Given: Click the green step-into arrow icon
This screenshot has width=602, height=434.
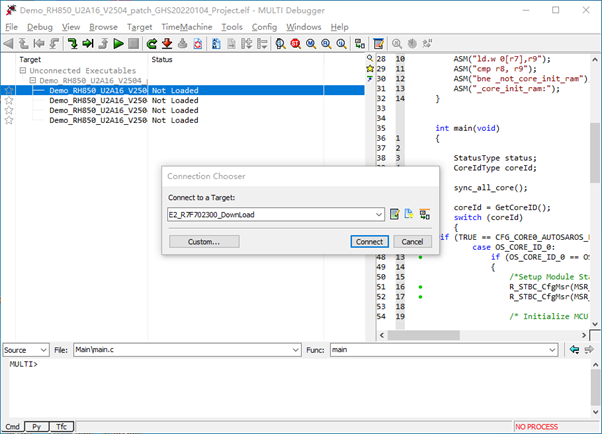Looking at the screenshot, I should click(x=73, y=44).
